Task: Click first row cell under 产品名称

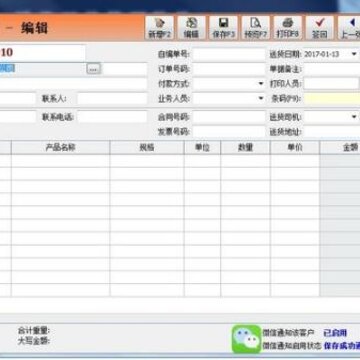Action: click(60, 161)
